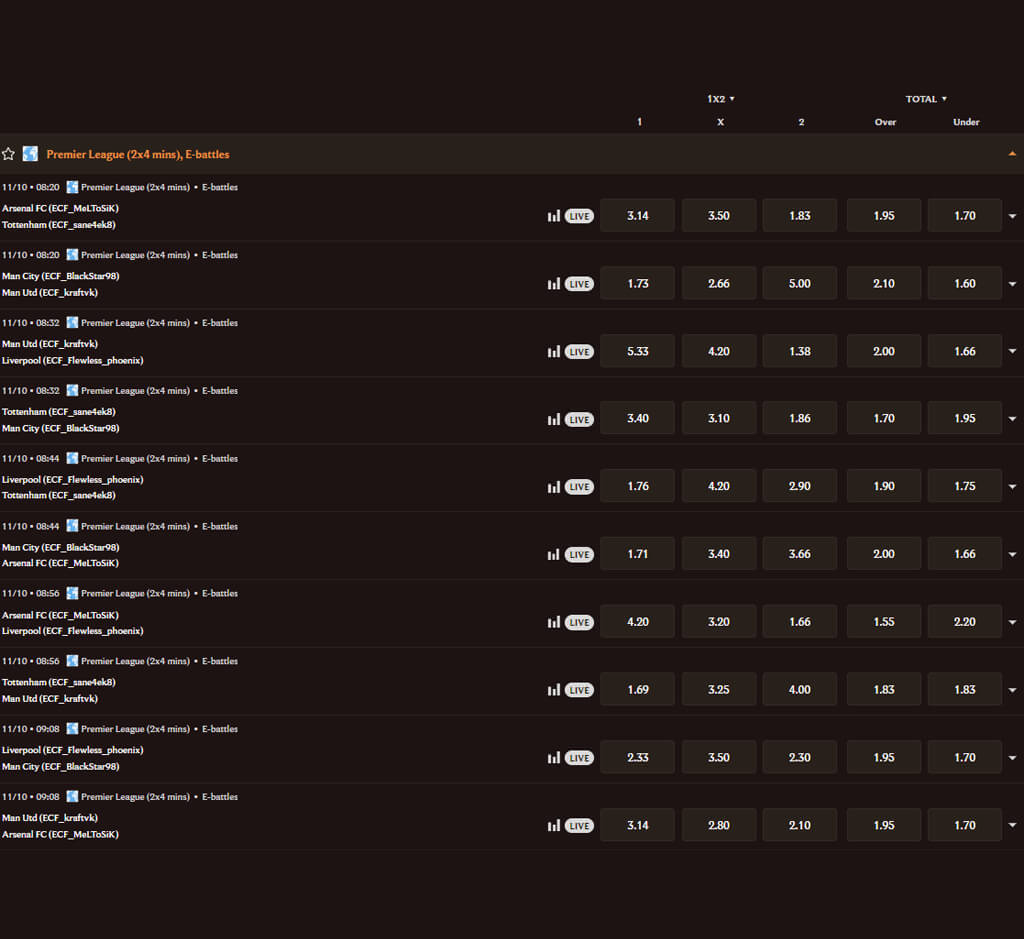Select 2.33 odds in Liverpool vs Man City
The height and width of the screenshot is (939, 1024).
tap(637, 757)
